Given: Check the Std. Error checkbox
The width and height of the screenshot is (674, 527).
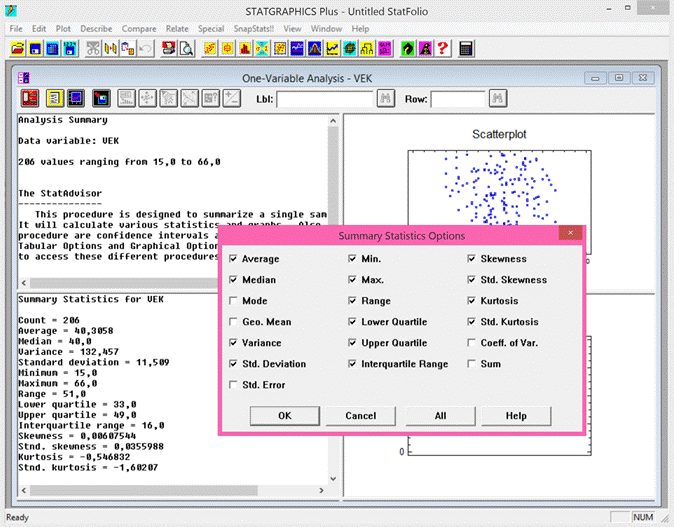Looking at the screenshot, I should 233,385.
